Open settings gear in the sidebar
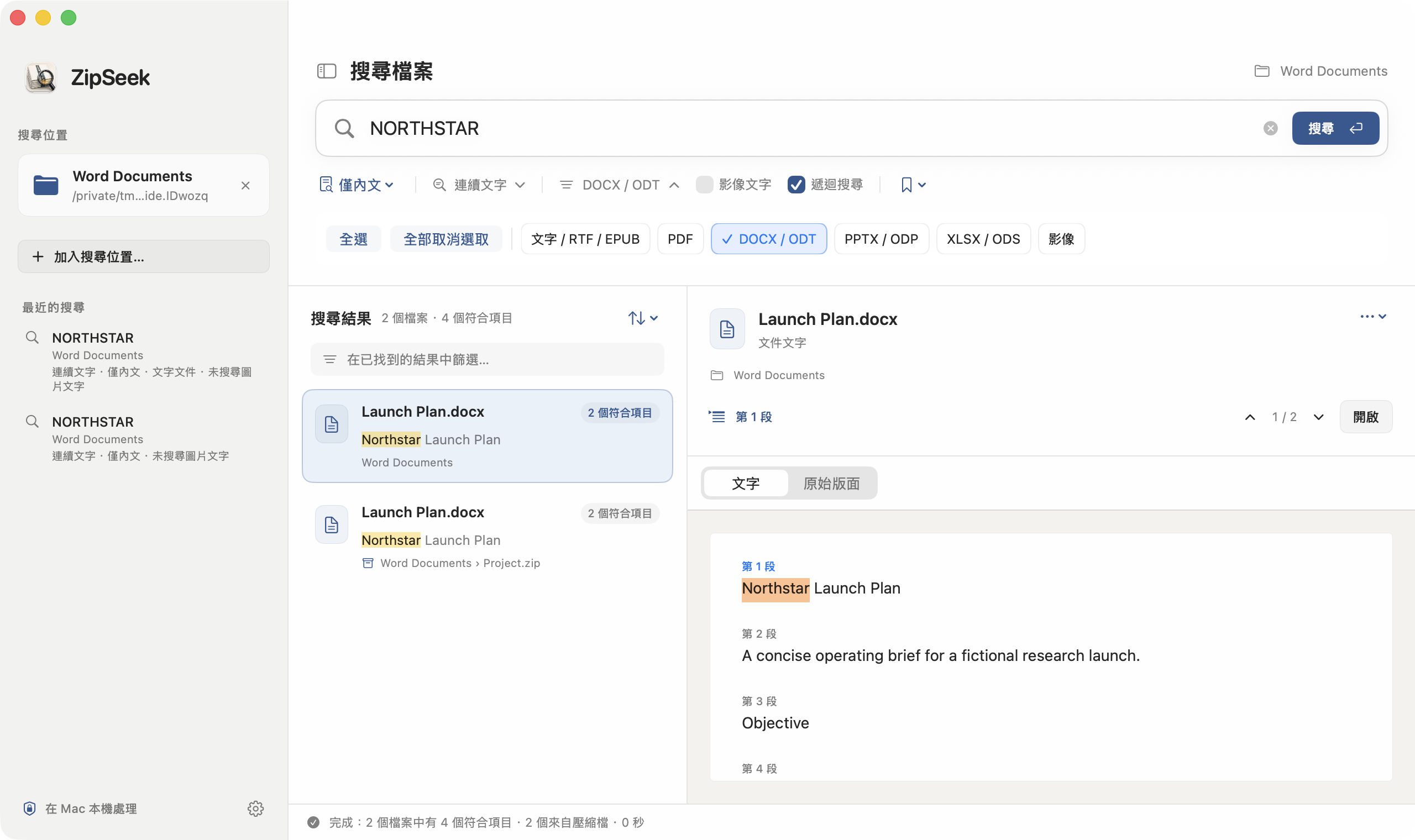The image size is (1415, 840). [x=255, y=809]
